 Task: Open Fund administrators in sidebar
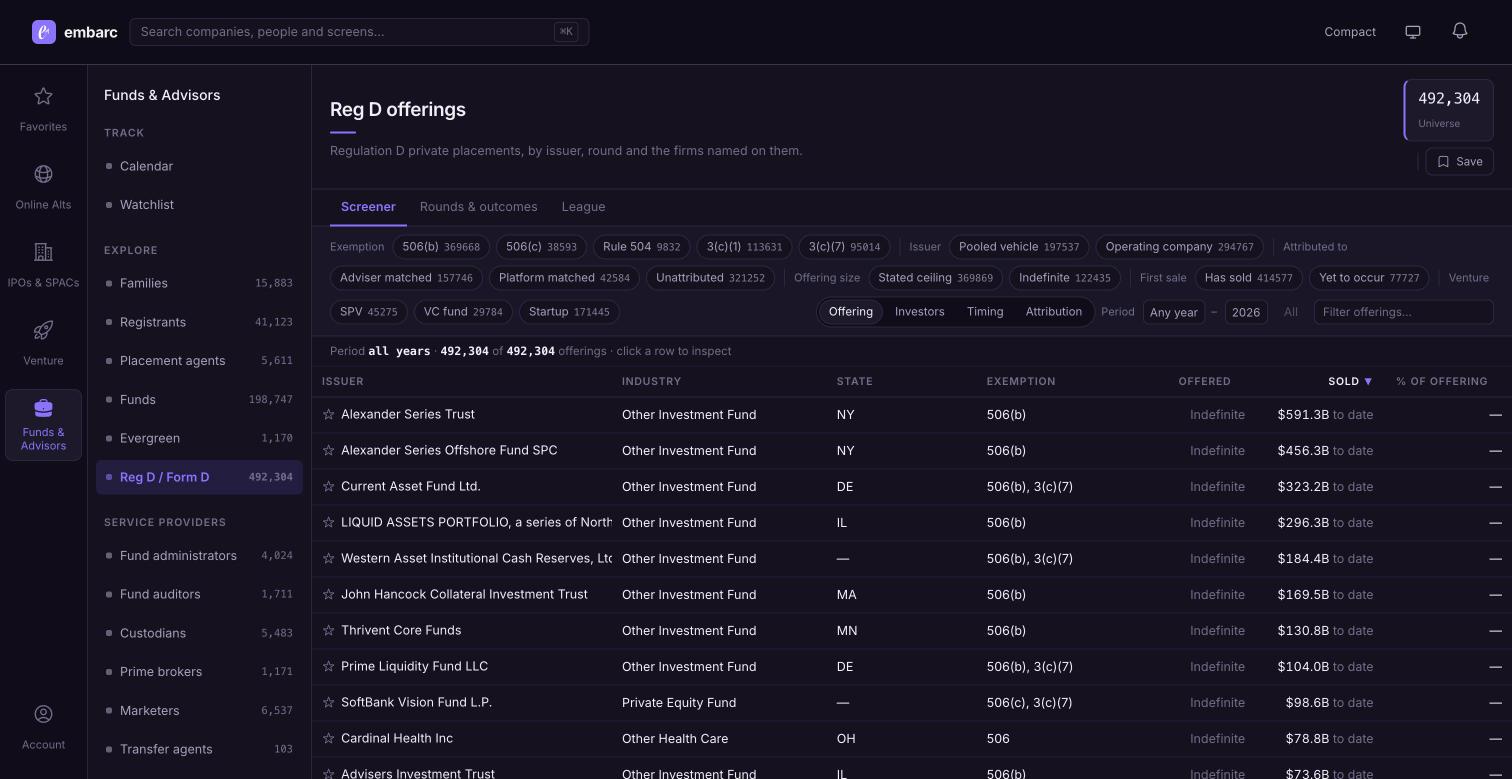click(199, 556)
